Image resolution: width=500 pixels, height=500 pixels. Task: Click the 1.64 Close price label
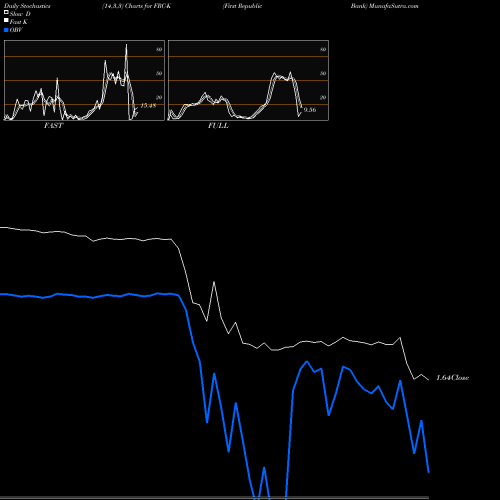click(453, 378)
